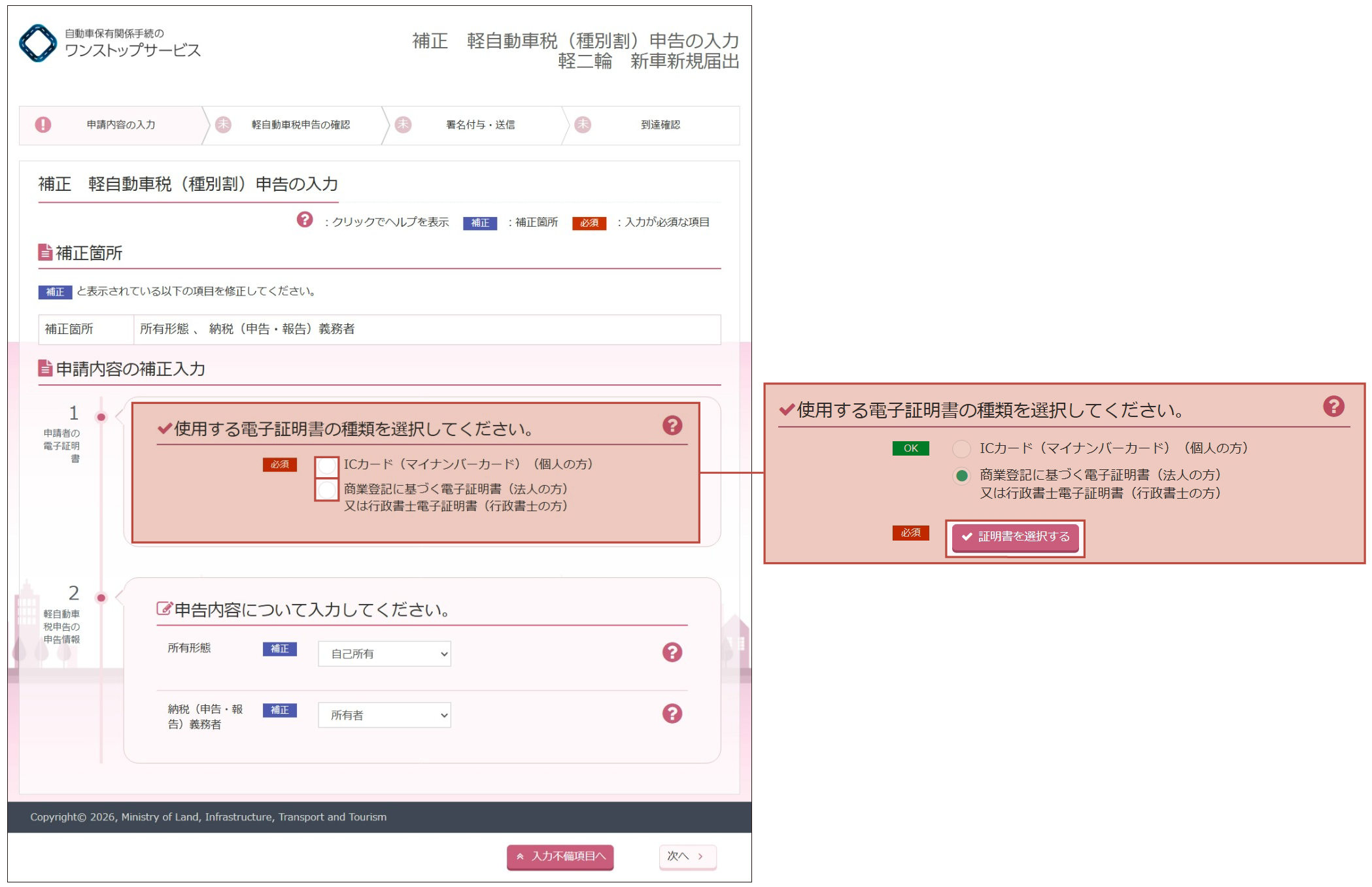Go to 到達確認 step tab
The width and height of the screenshot is (1372, 887).
click(x=660, y=125)
